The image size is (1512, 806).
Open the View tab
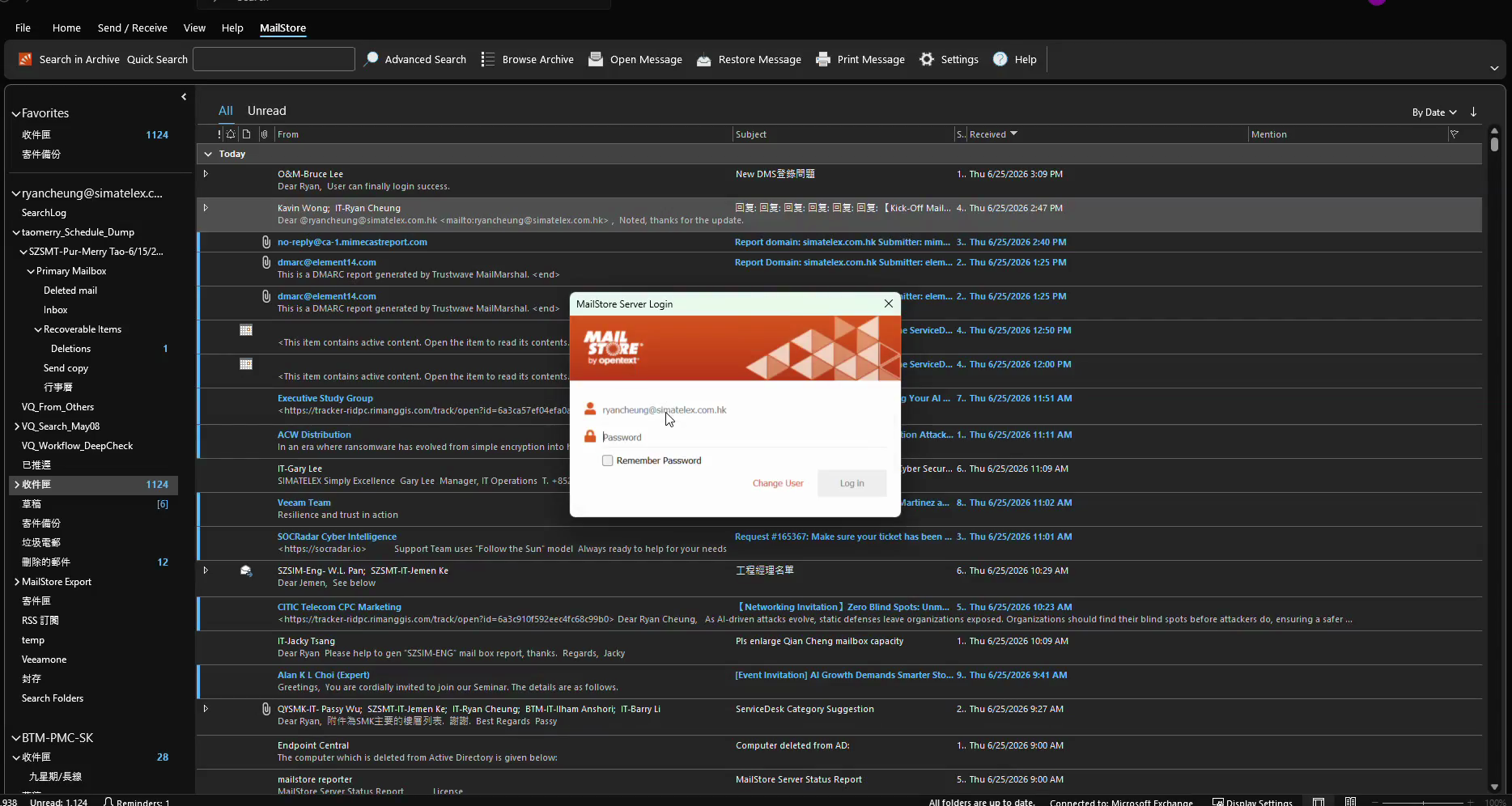point(194,28)
